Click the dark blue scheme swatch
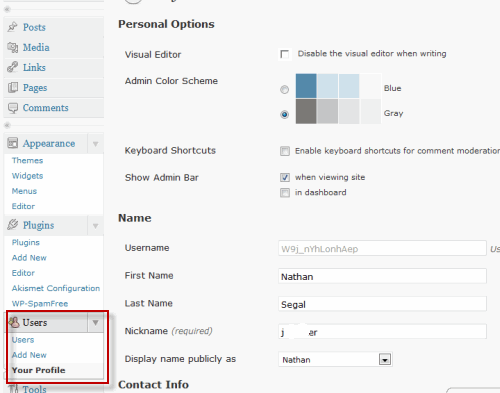The image size is (500, 393). 306,86
